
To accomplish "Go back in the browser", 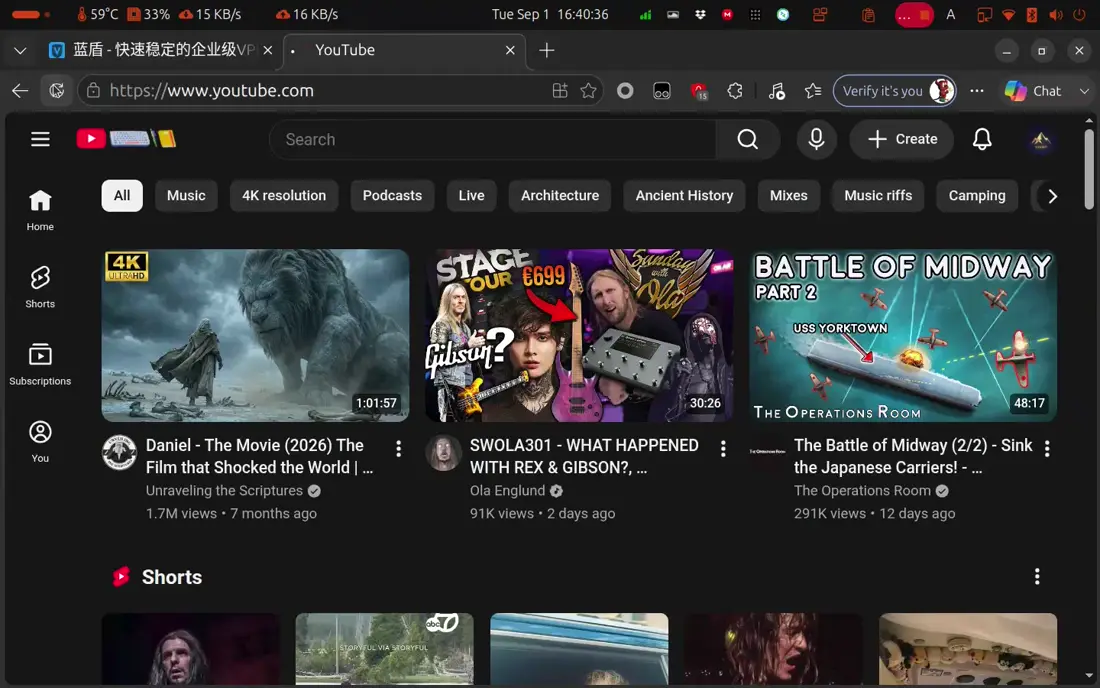I will (20, 90).
